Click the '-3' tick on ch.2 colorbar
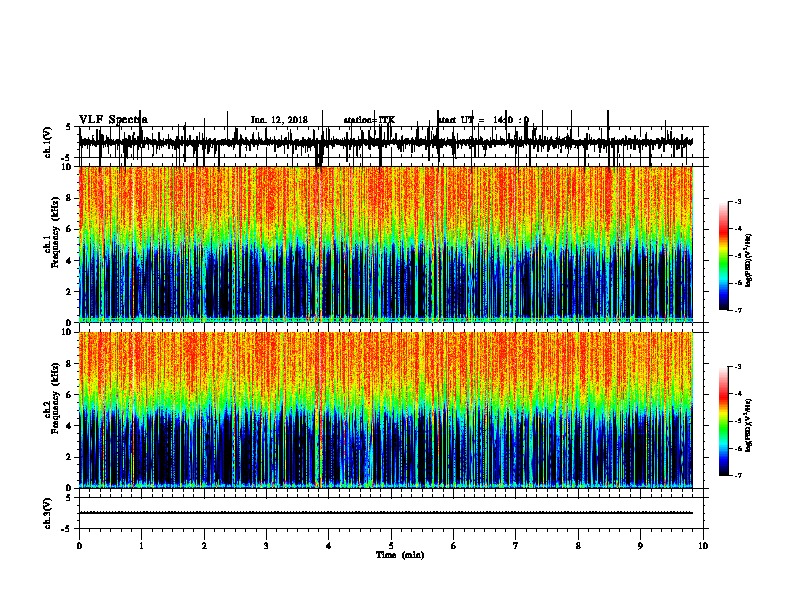 (737, 367)
